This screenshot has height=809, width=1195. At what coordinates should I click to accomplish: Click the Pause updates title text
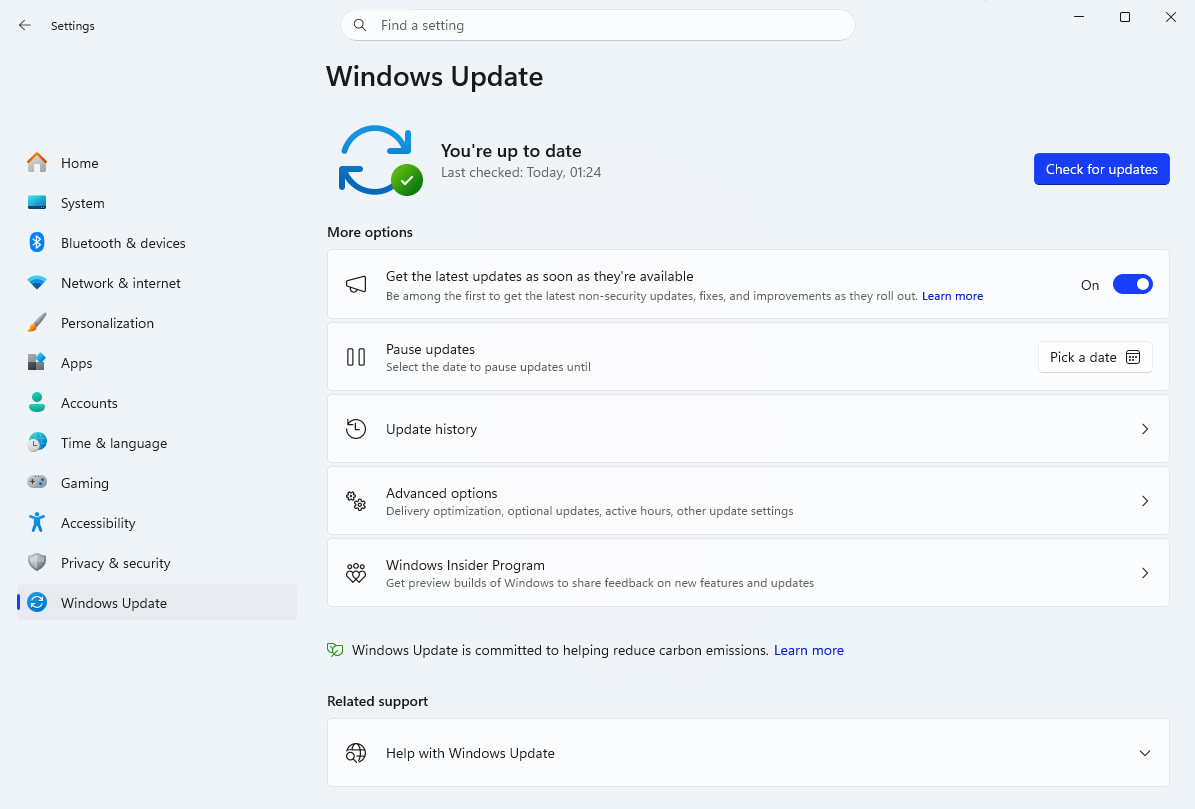[430, 349]
